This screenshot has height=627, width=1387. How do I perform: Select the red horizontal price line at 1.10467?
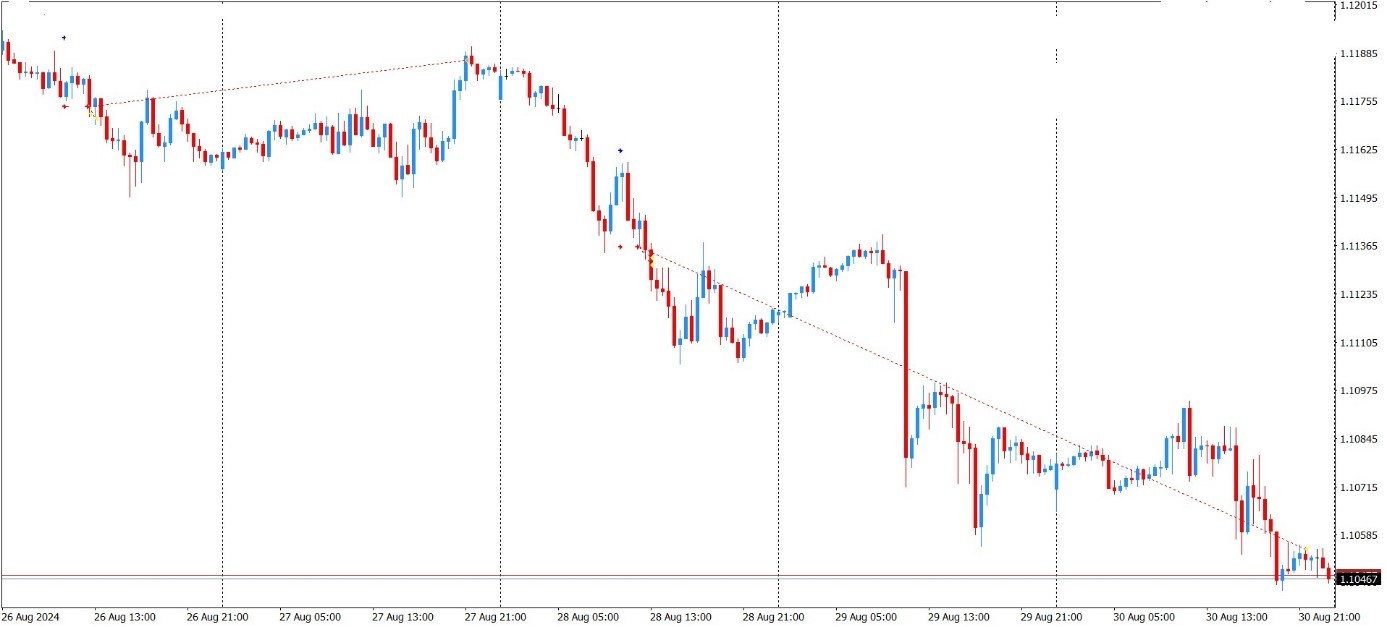click(668, 575)
